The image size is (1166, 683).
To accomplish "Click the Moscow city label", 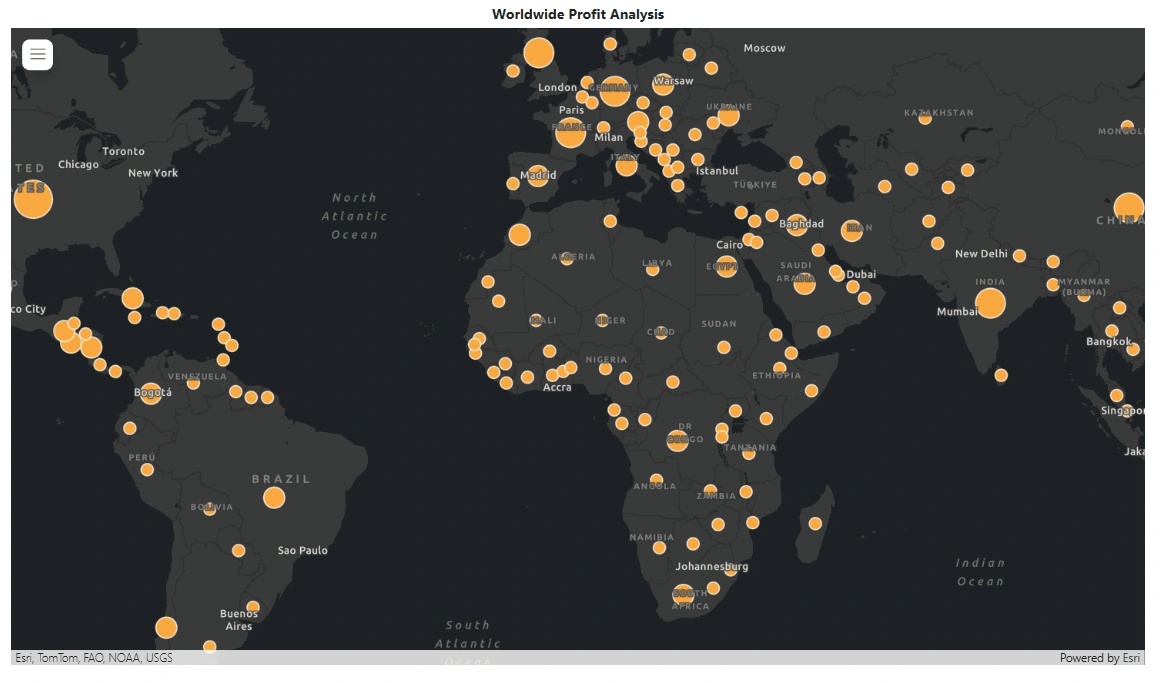I will click(764, 48).
